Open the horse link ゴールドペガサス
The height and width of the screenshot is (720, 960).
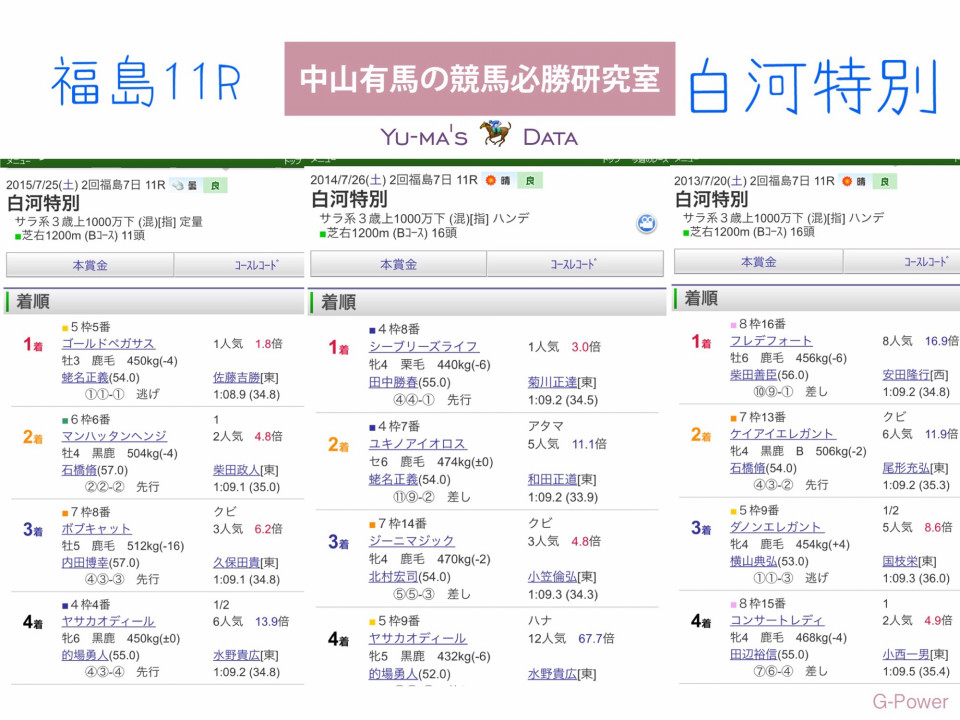(108, 343)
